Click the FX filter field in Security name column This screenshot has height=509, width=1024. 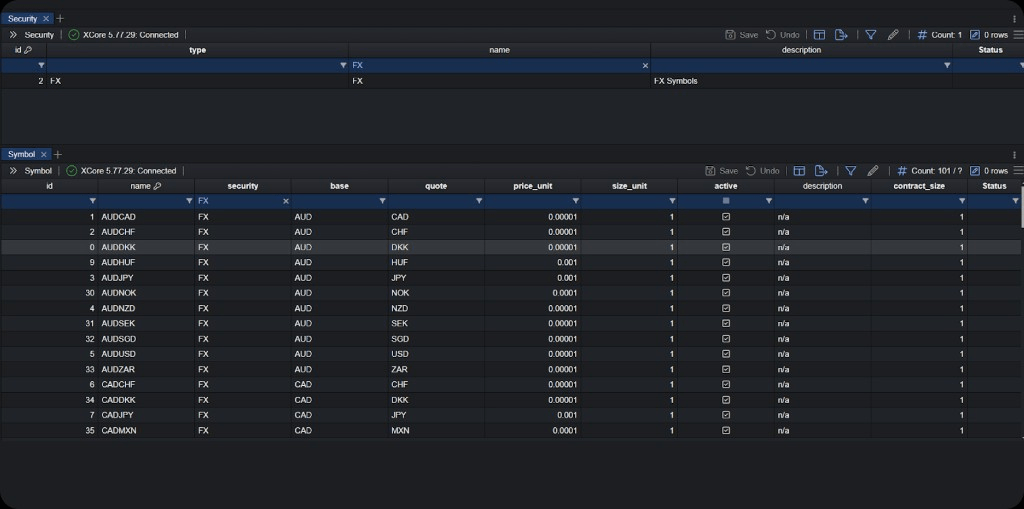tap(500, 65)
